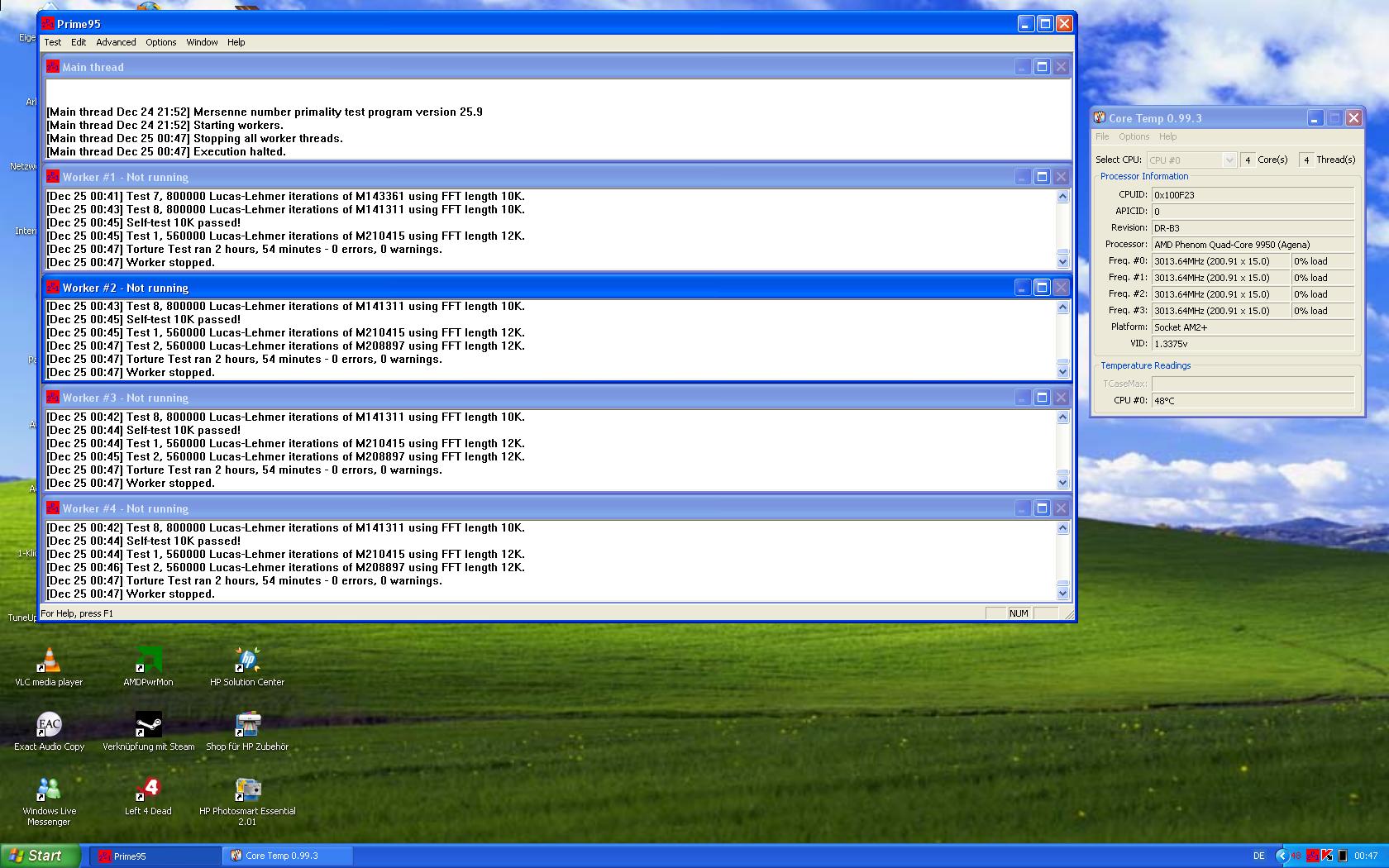Click the Worker #2 window icon
This screenshot has height=868, width=1389.
click(x=53, y=288)
